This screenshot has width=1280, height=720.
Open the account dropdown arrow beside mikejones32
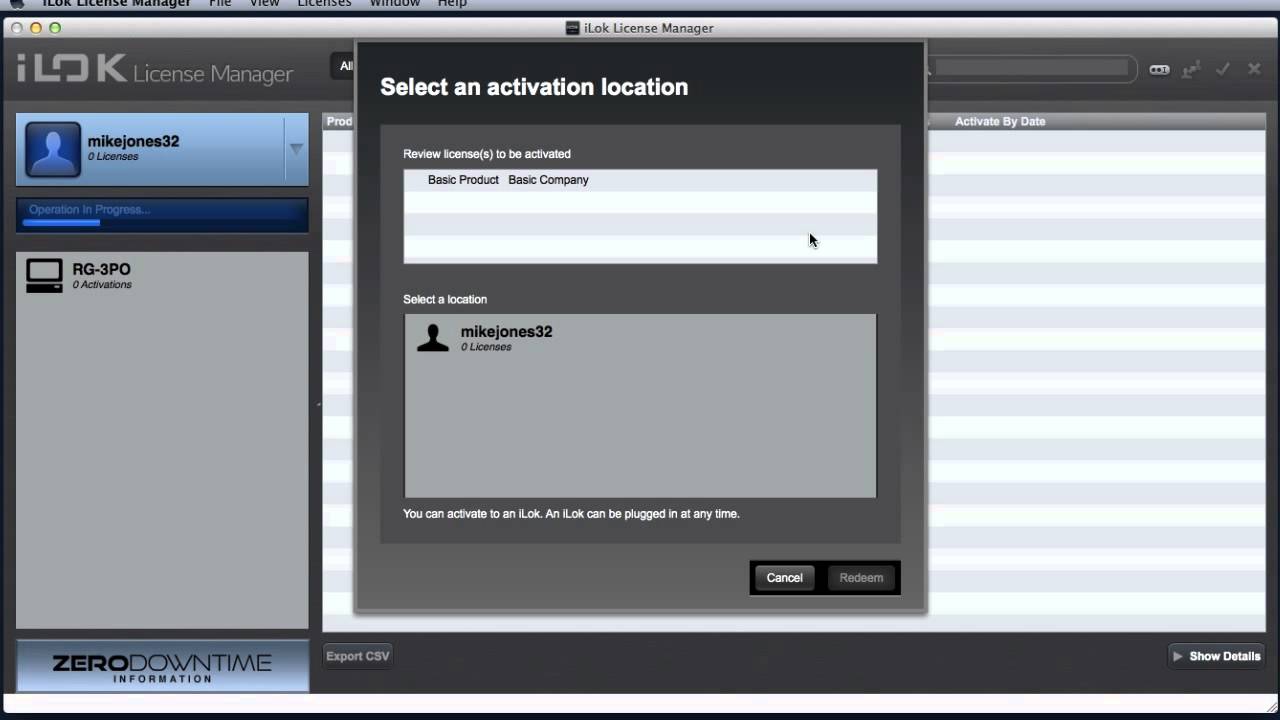(x=296, y=149)
